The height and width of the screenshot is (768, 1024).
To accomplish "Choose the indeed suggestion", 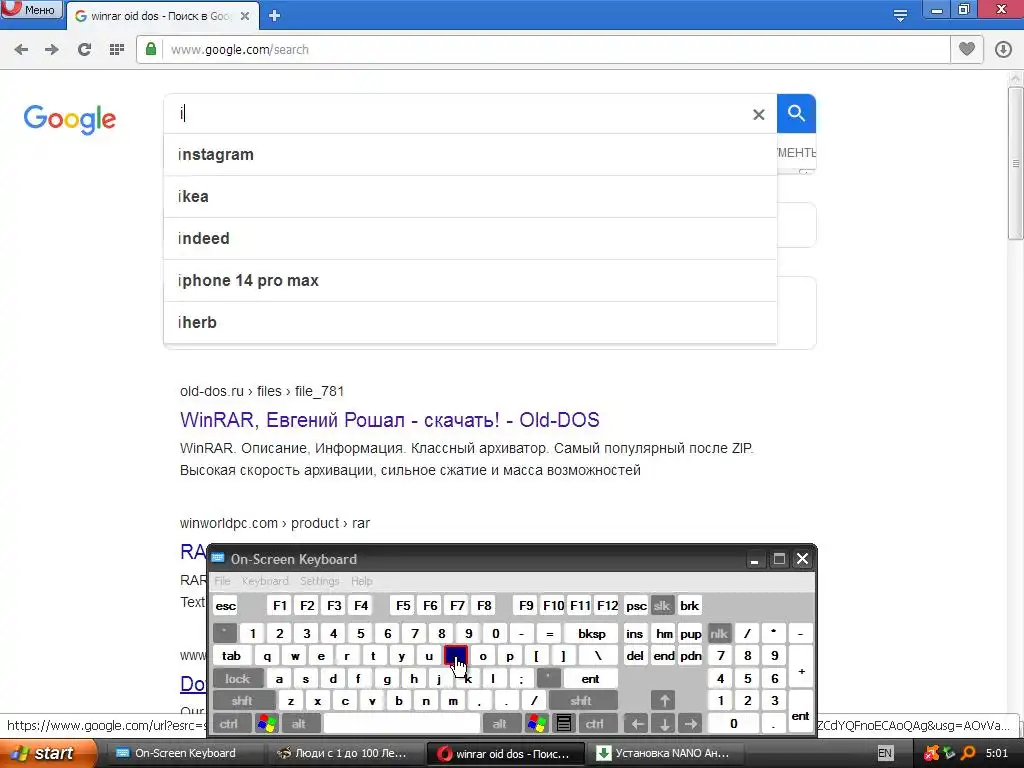I will click(470, 238).
